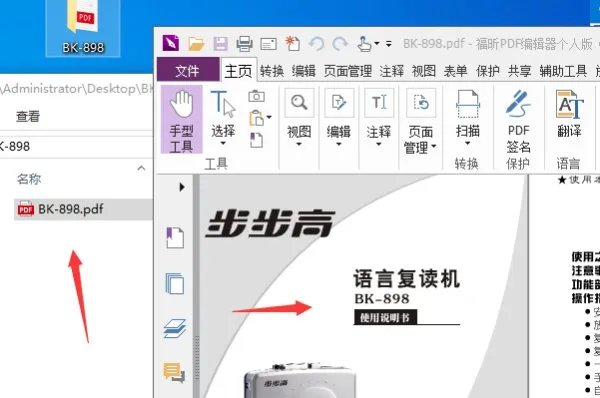
Task: Click the snapshot camera icon
Action: click(256, 96)
